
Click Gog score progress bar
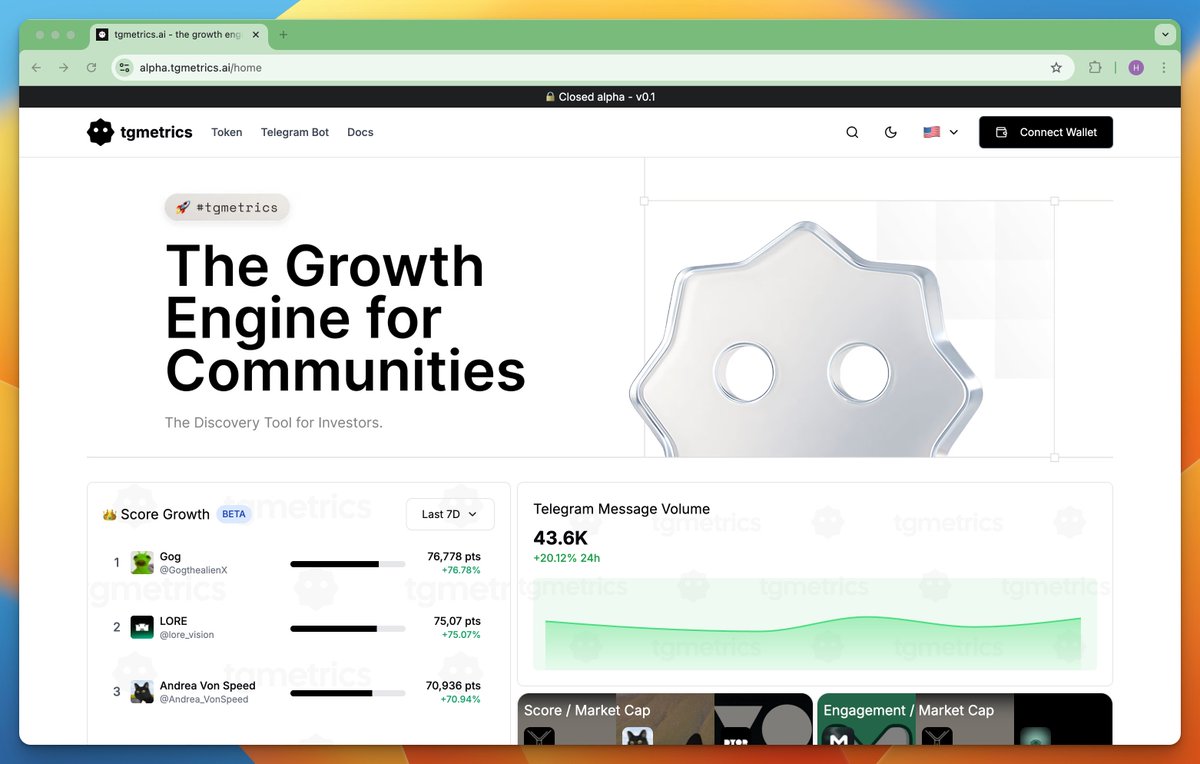click(348, 564)
